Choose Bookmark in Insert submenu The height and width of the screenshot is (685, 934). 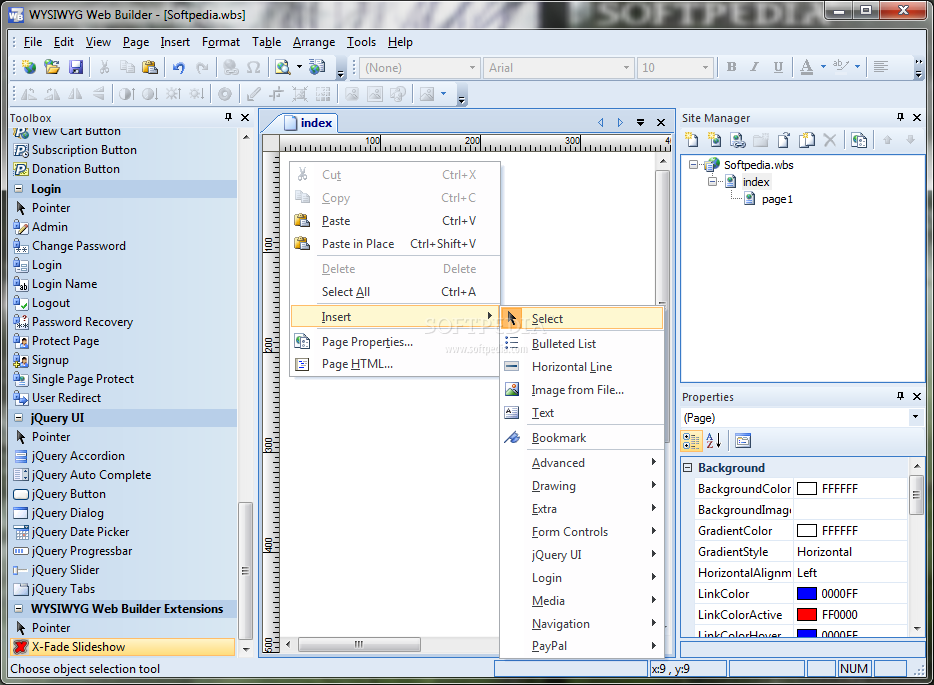pos(582,438)
